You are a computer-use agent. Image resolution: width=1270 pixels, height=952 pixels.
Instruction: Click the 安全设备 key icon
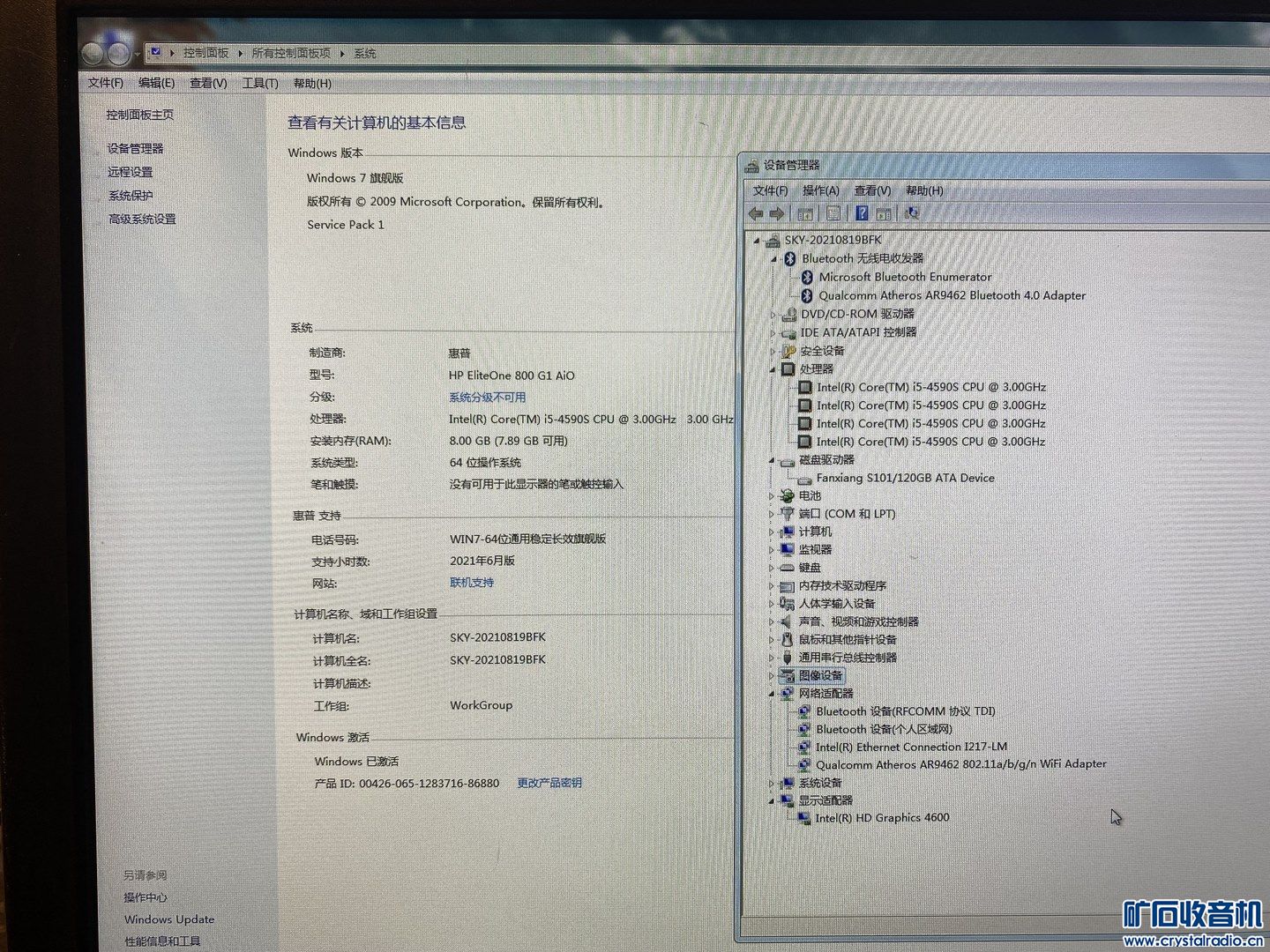pyautogui.click(x=789, y=351)
